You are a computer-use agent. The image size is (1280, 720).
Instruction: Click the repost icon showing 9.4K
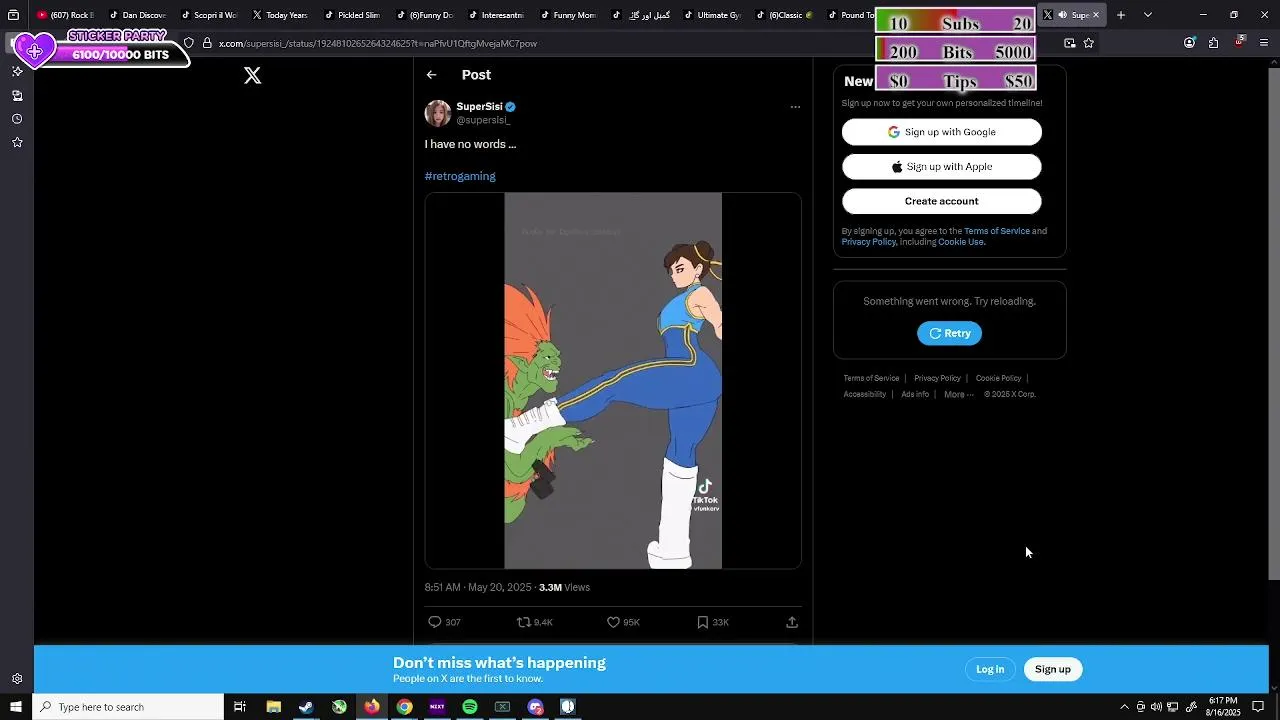523,622
